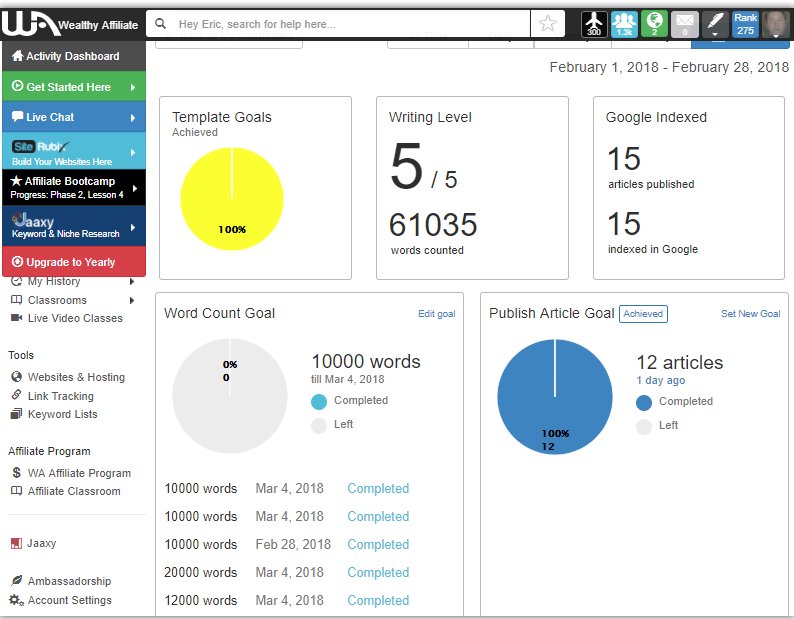The width and height of the screenshot is (794, 619).
Task: Click the teal Completed legend dot
Action: [x=319, y=401]
